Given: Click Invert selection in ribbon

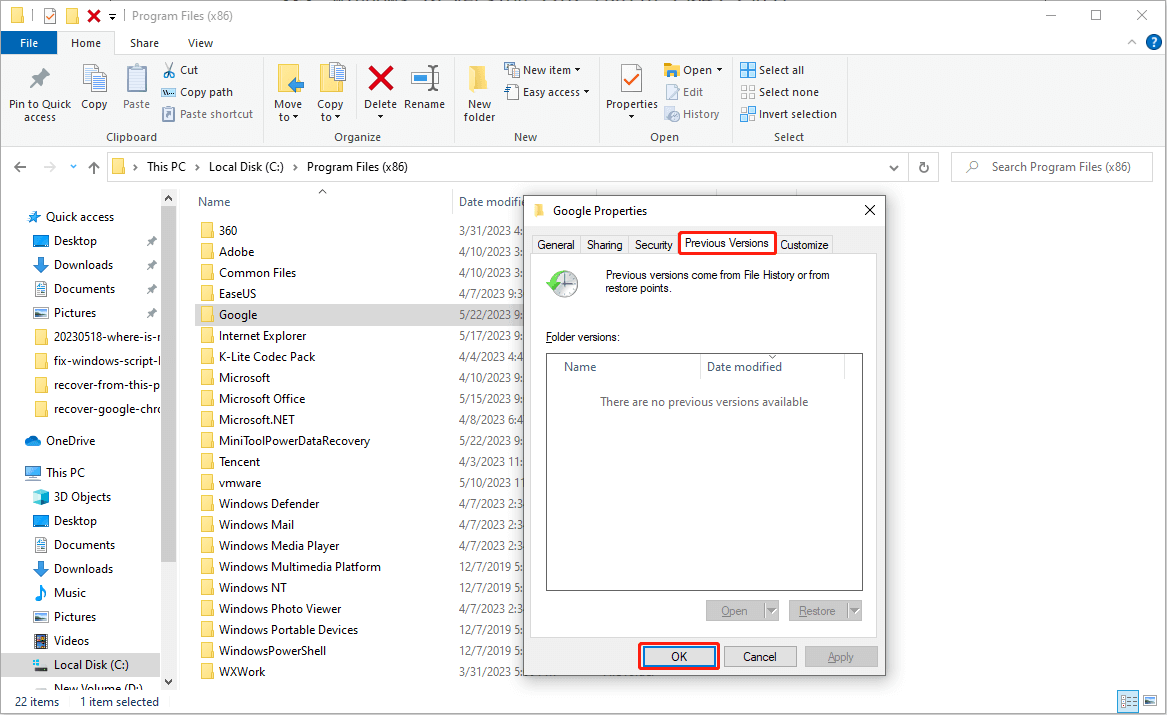Looking at the screenshot, I should click(788, 114).
